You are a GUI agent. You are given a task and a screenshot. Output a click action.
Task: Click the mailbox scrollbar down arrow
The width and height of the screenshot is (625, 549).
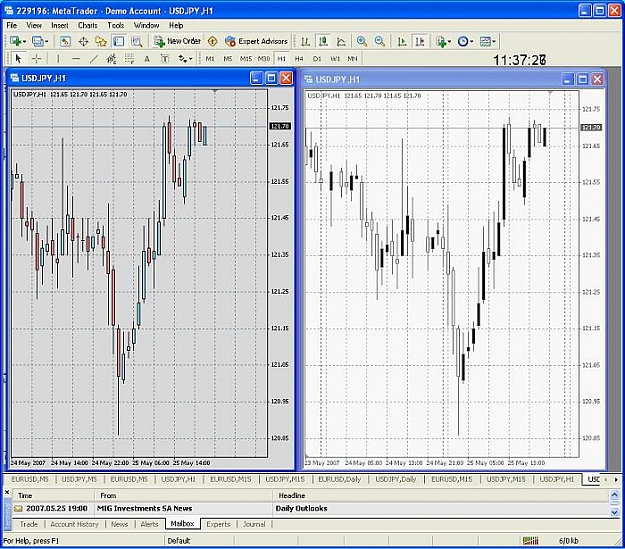(x=614, y=512)
